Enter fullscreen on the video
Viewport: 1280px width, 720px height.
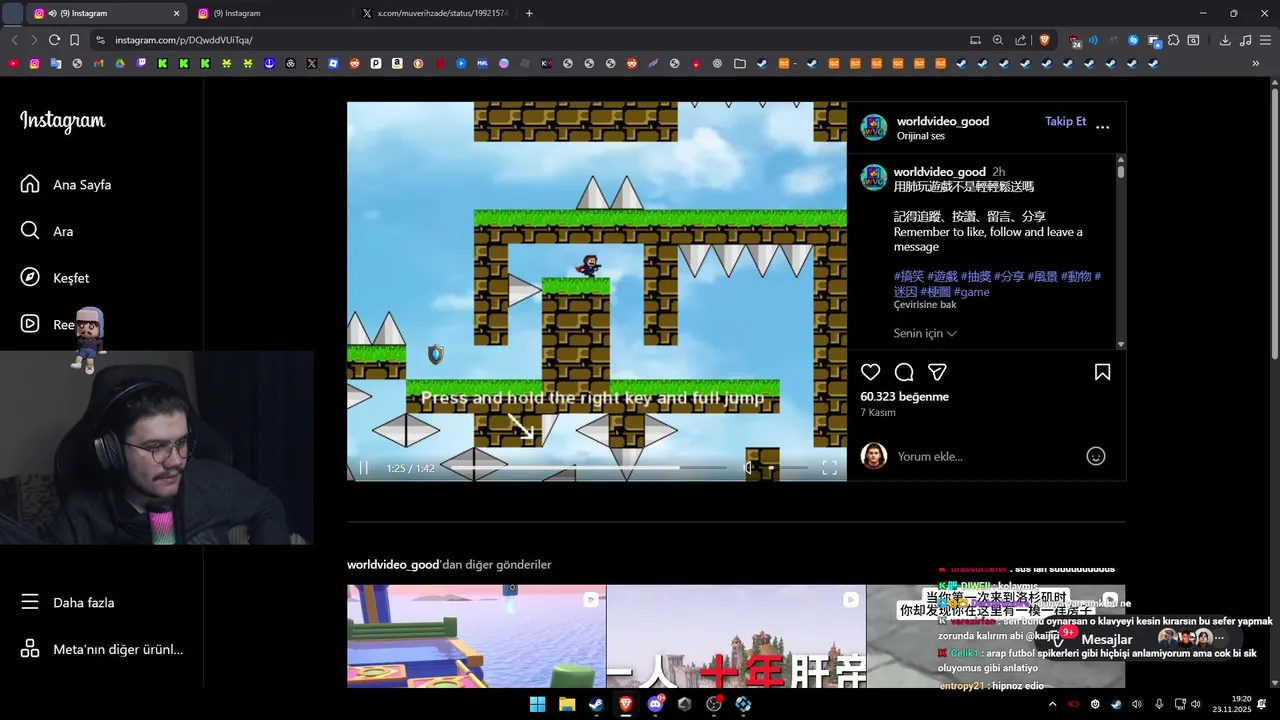pyautogui.click(x=829, y=468)
